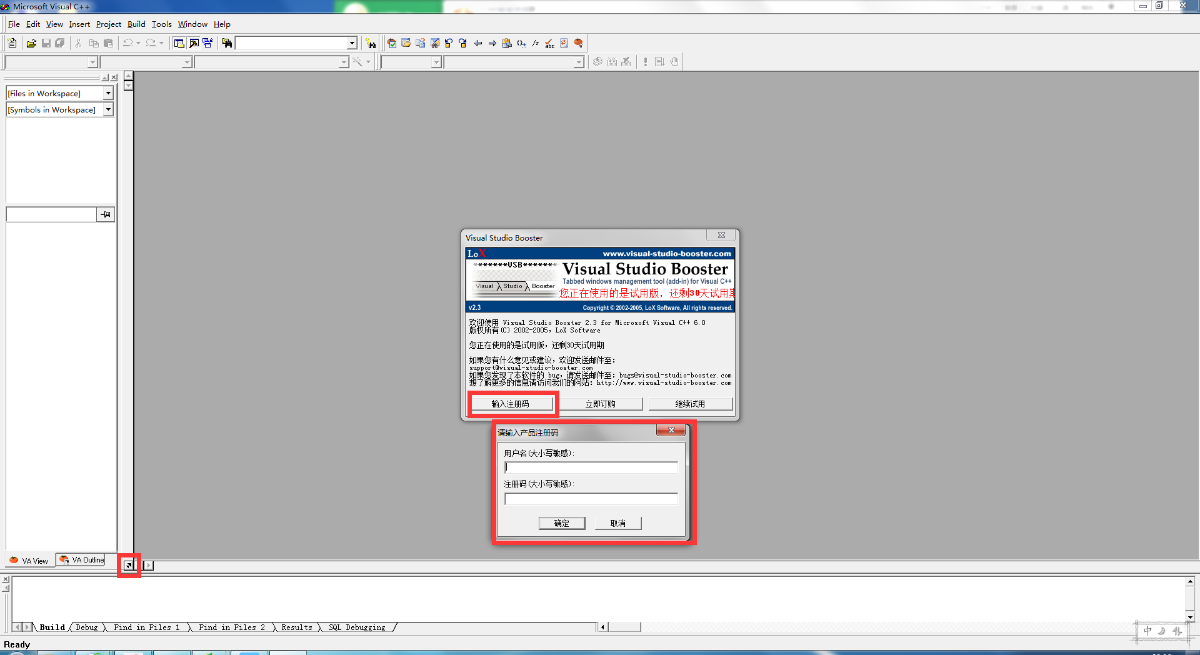Toggle the Workspace pane icon

point(179,43)
